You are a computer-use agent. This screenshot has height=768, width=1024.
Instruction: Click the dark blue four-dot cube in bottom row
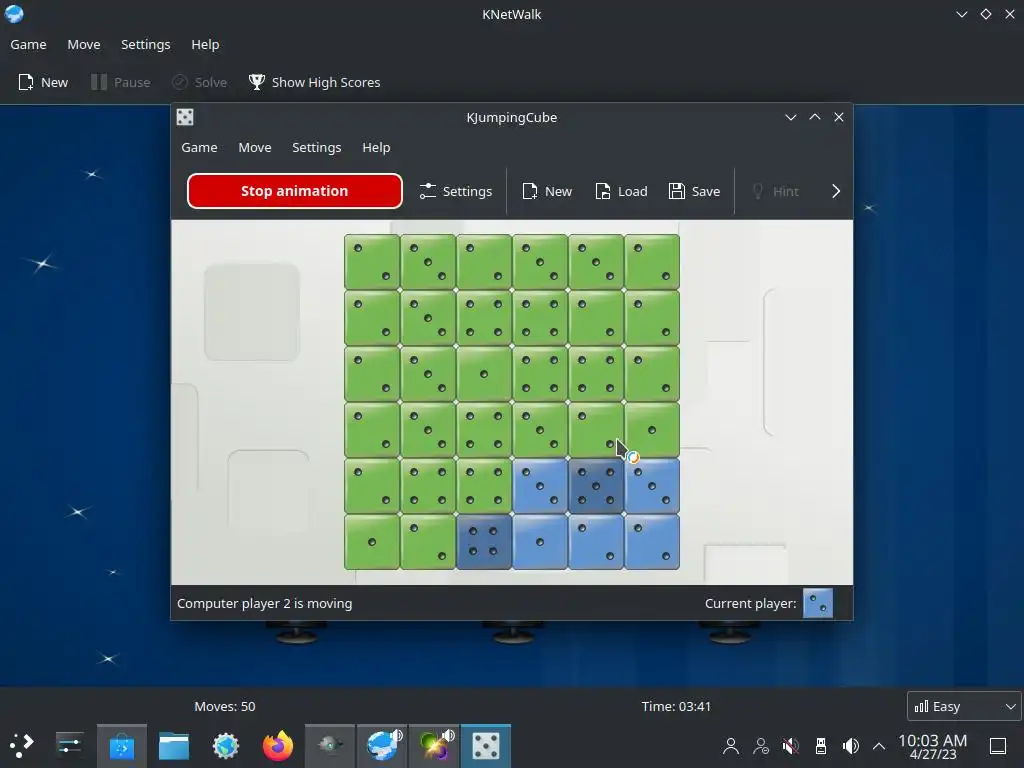[x=484, y=541]
